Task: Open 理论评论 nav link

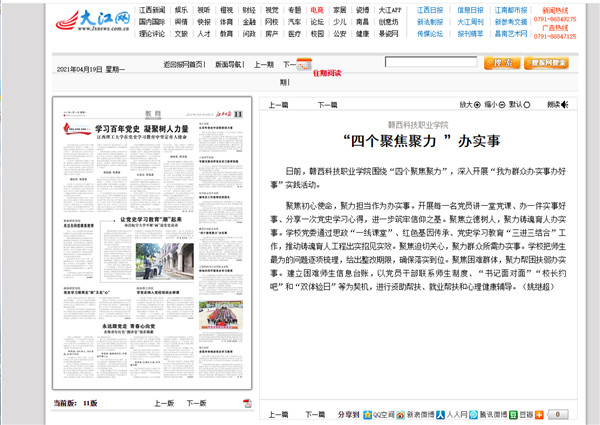Action: coord(152,34)
